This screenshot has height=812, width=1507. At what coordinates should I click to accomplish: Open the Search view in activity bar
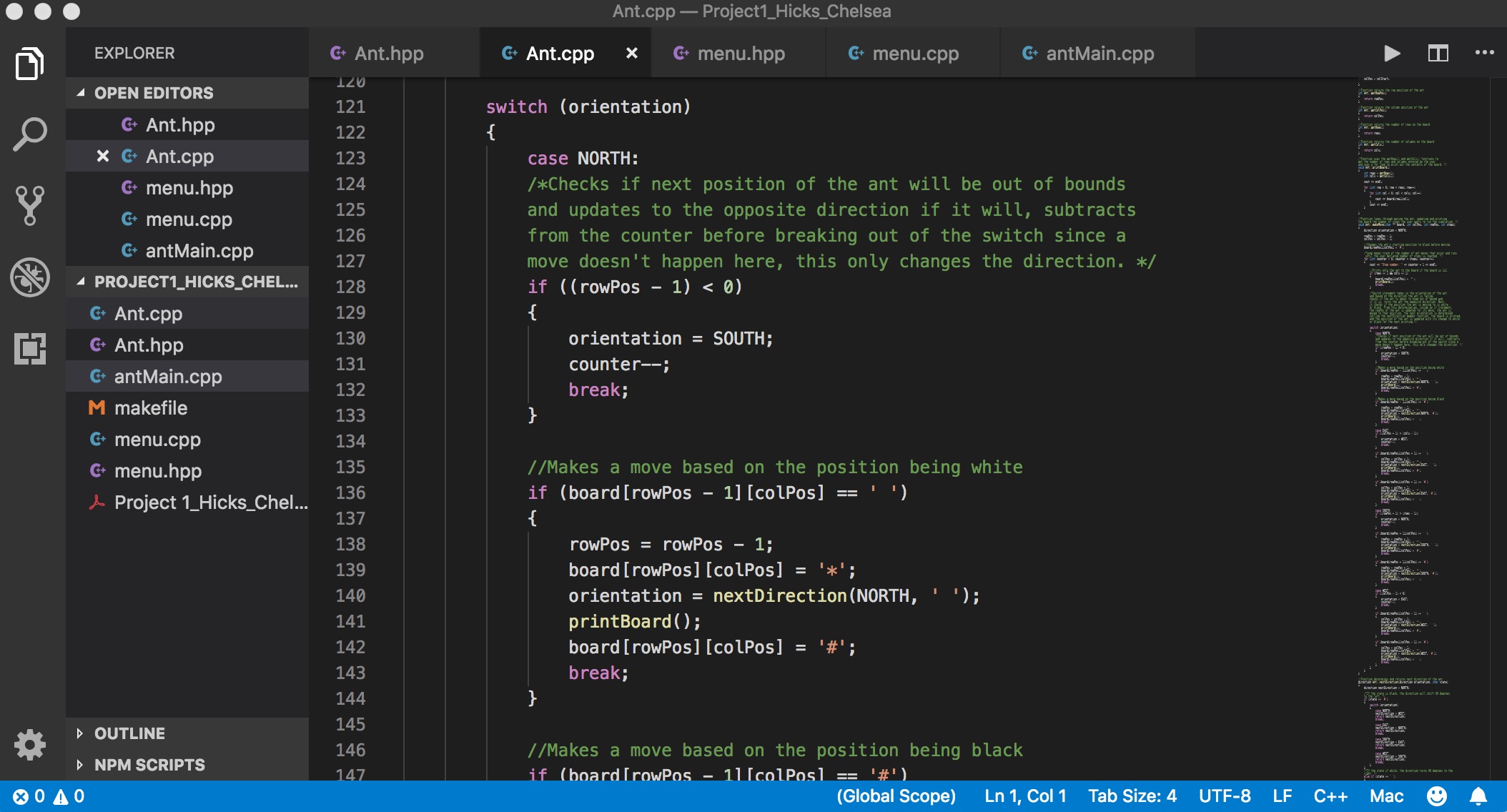30,134
